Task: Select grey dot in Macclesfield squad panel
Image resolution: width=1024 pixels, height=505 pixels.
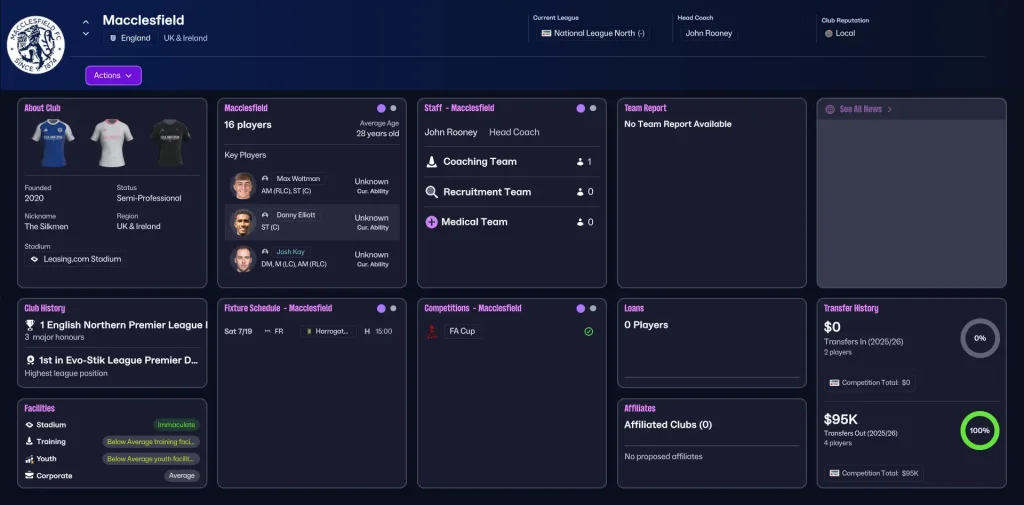Action: (x=393, y=108)
